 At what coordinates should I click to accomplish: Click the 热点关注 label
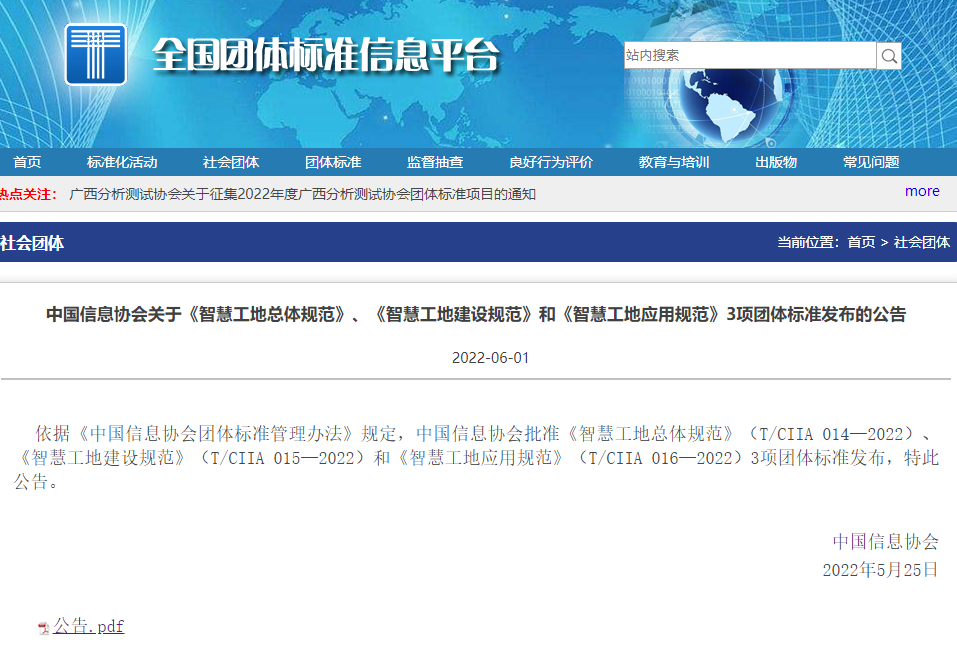tap(28, 194)
